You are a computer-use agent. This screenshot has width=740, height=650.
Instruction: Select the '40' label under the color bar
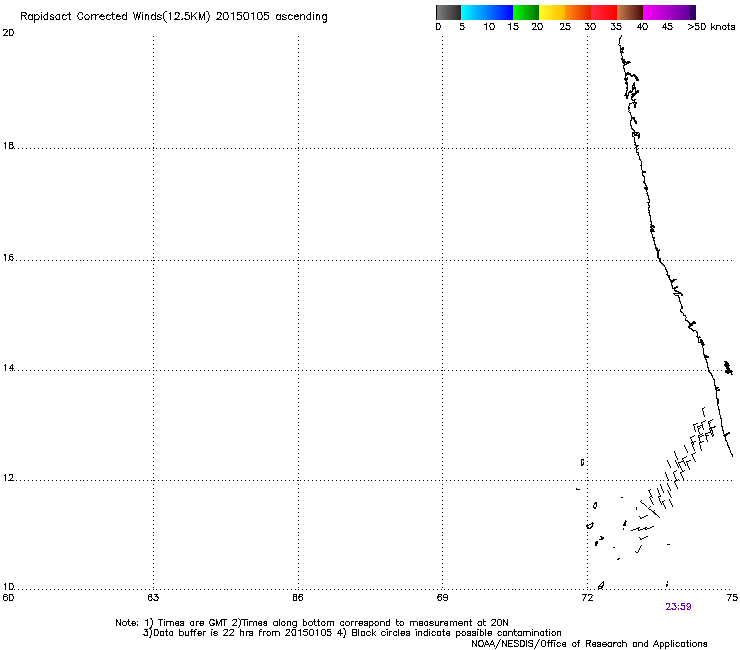click(642, 27)
